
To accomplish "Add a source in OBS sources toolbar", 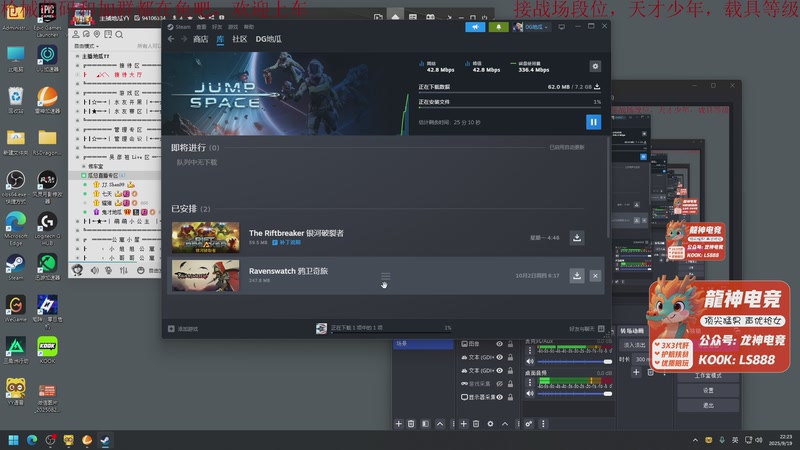I will 464,424.
